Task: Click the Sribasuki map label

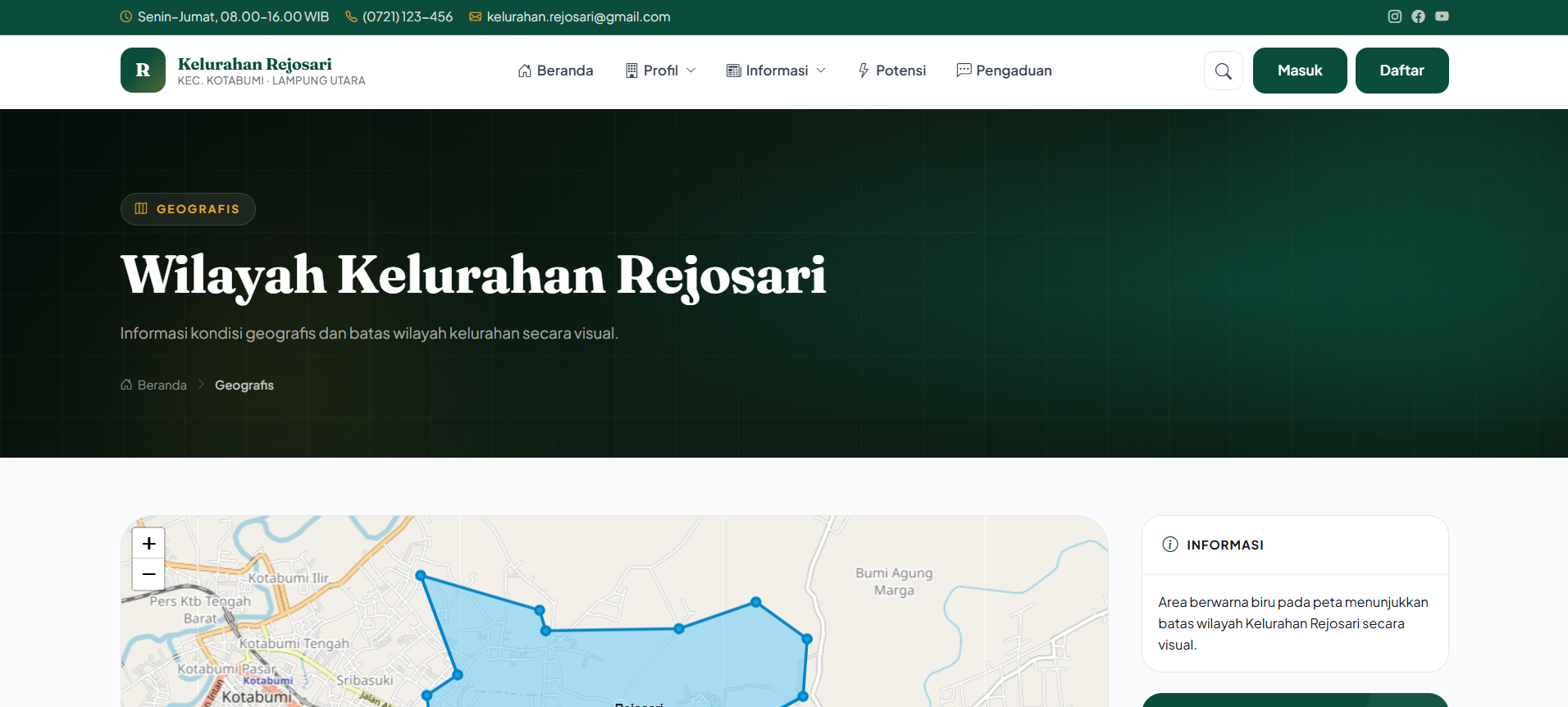Action: [x=365, y=680]
